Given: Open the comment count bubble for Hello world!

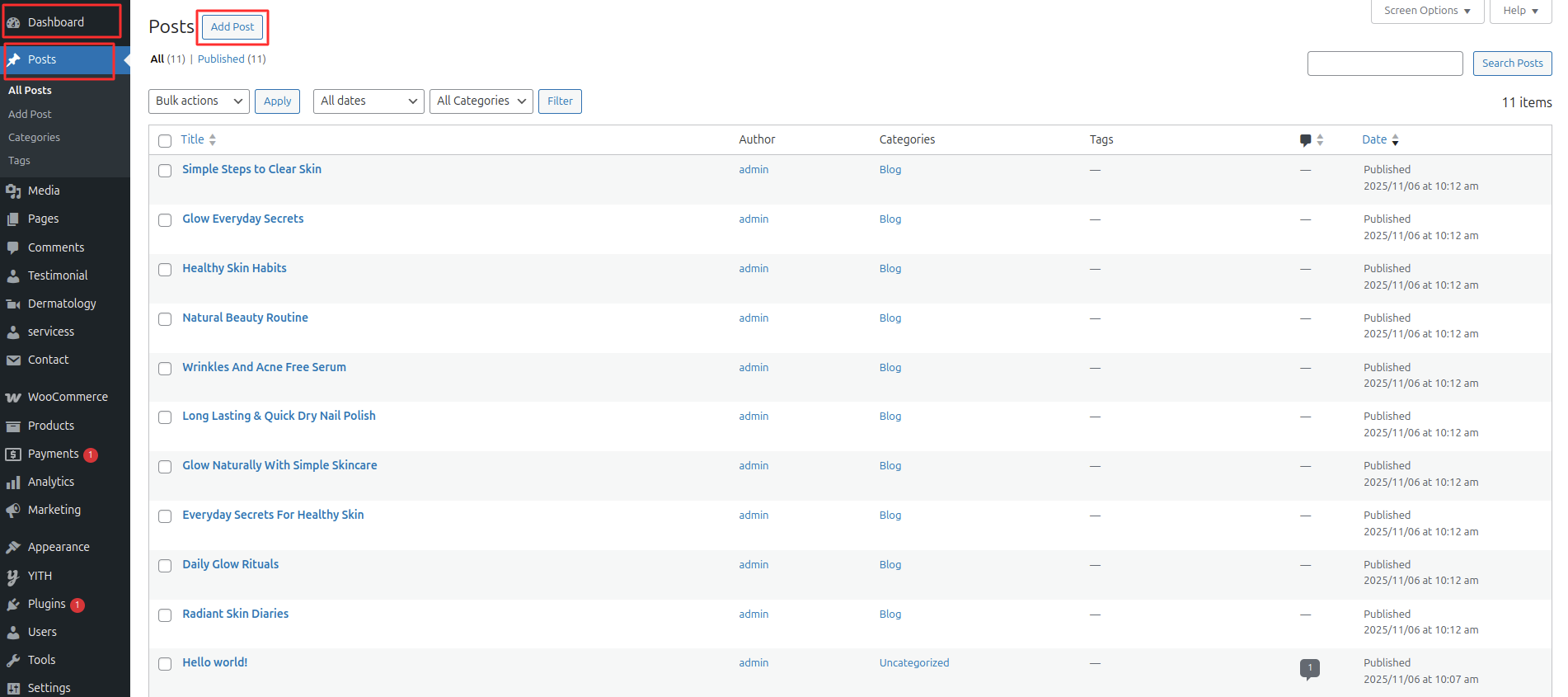Looking at the screenshot, I should tap(1309, 669).
